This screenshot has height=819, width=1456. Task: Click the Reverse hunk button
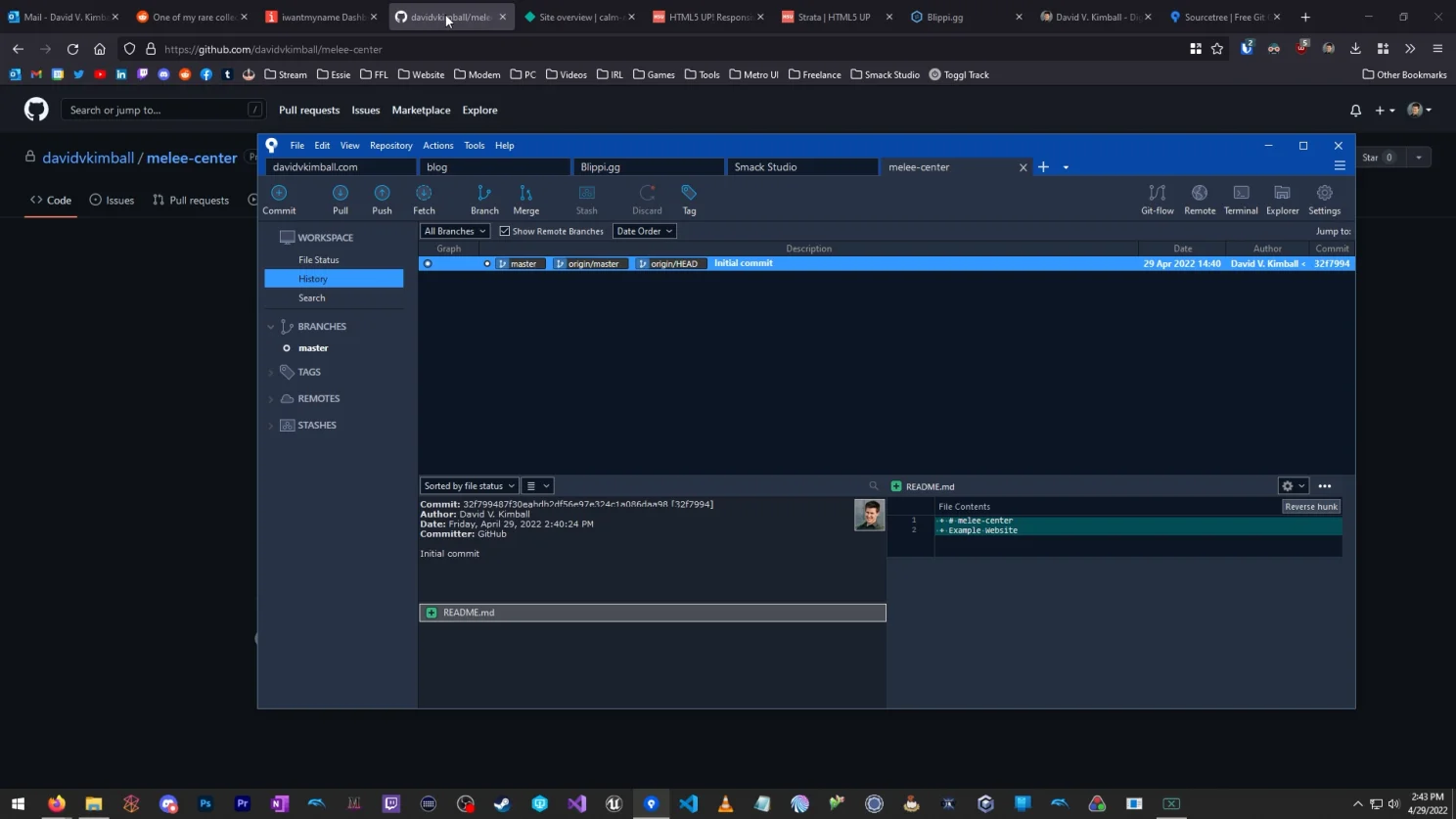(x=1310, y=506)
